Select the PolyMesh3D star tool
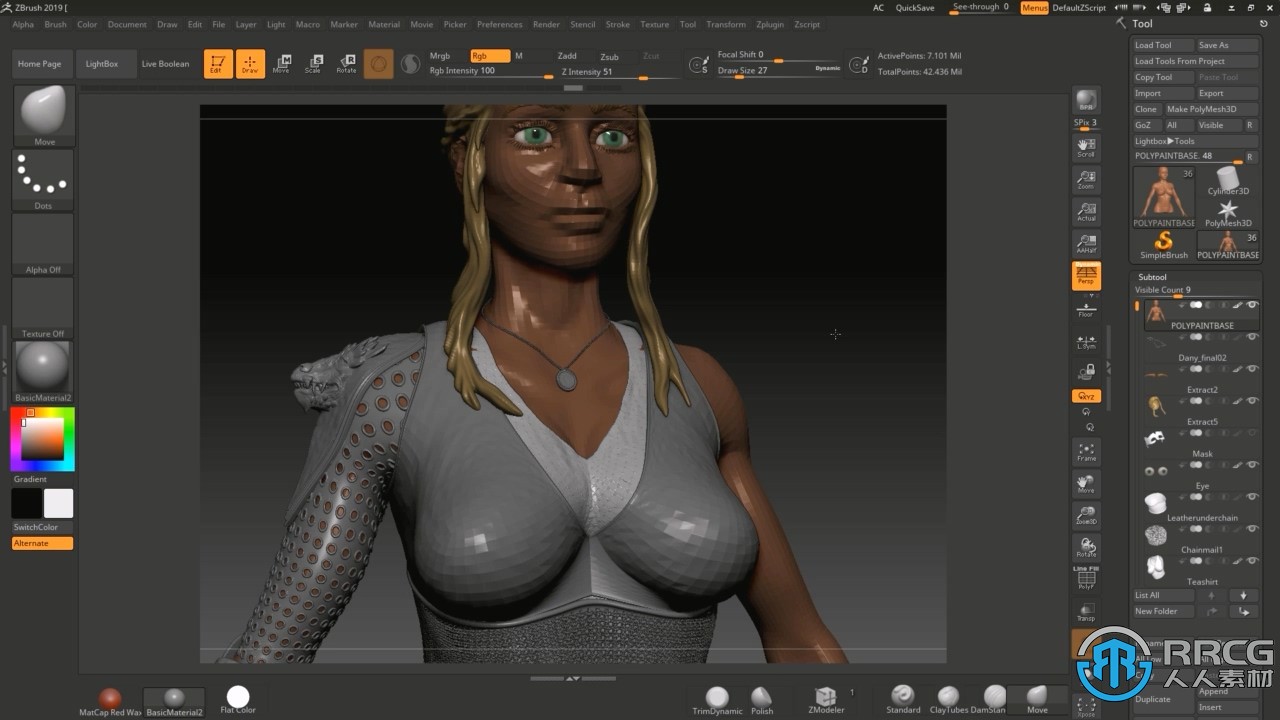Screen dimensions: 1280x720 pyautogui.click(x=1228, y=213)
